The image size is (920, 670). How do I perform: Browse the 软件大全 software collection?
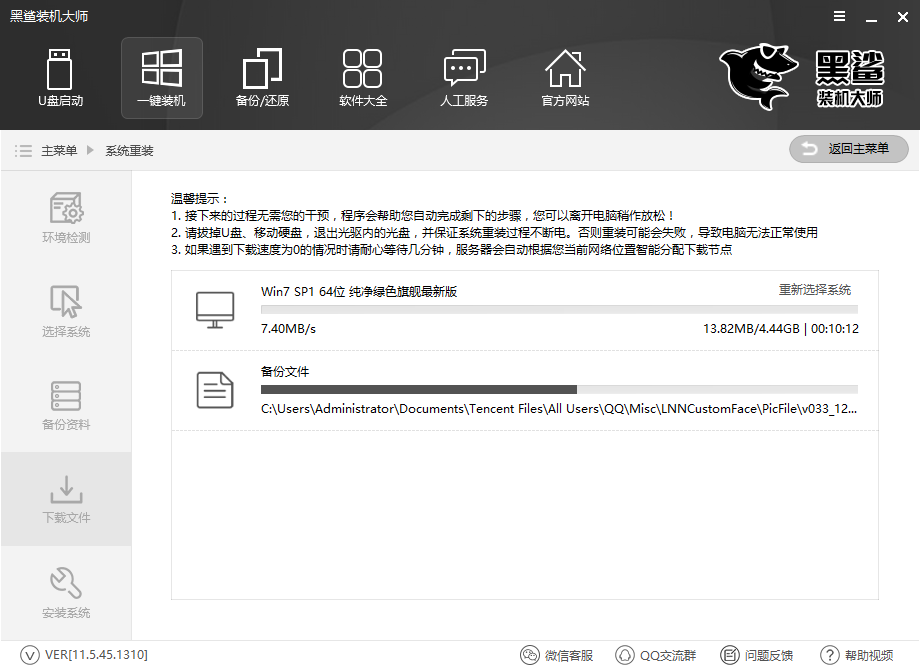tap(363, 78)
